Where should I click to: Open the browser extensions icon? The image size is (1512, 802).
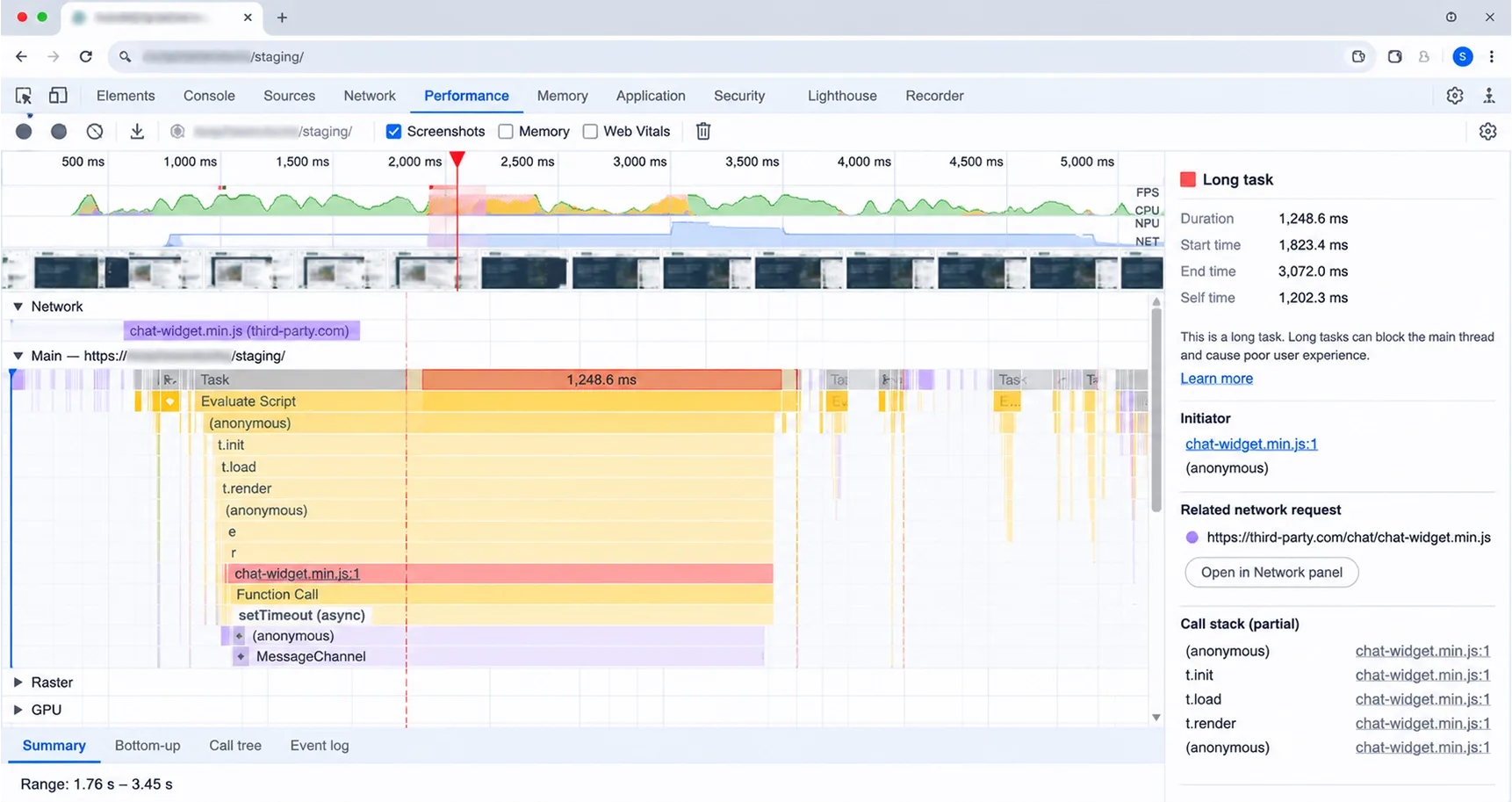tap(1394, 56)
